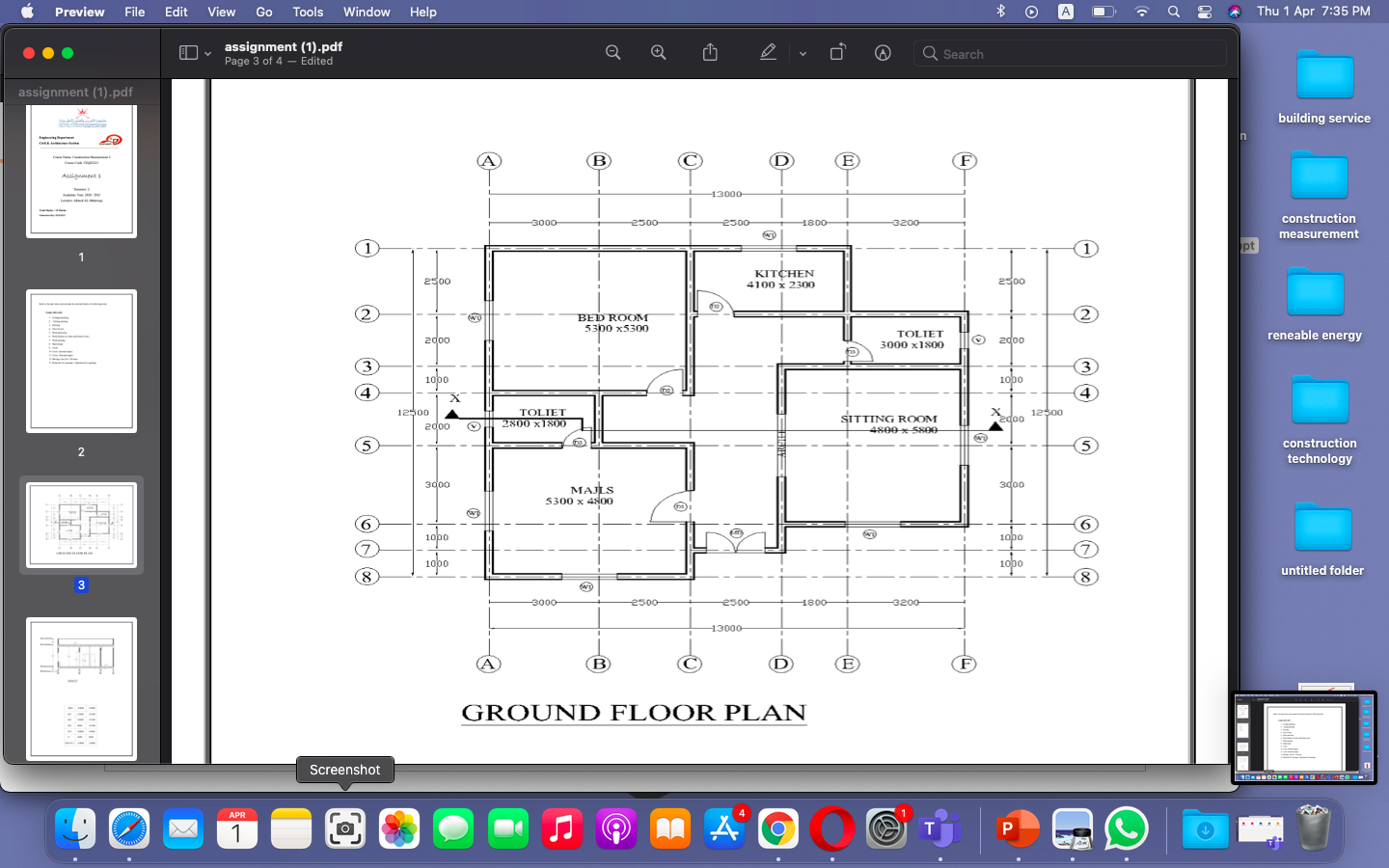The image size is (1389, 868).
Task: Open Launchpad from the Dock
Action: click(723, 827)
